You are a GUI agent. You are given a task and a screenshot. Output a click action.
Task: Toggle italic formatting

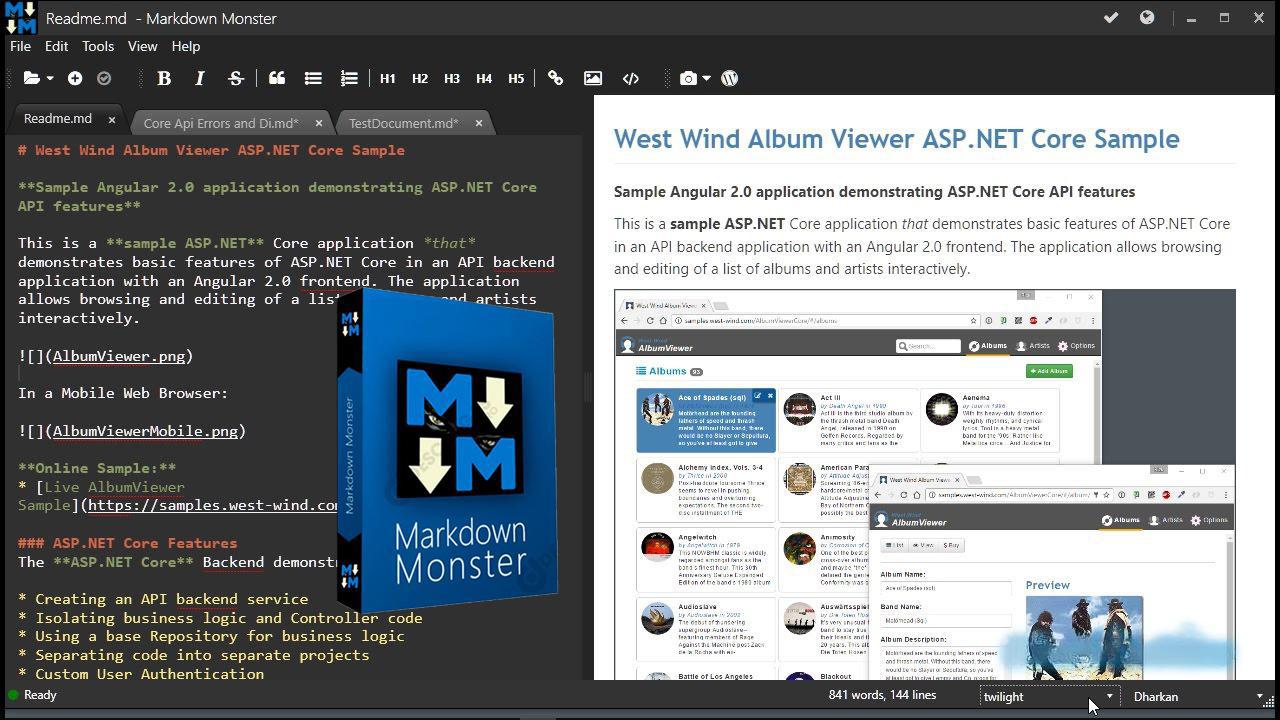[199, 78]
